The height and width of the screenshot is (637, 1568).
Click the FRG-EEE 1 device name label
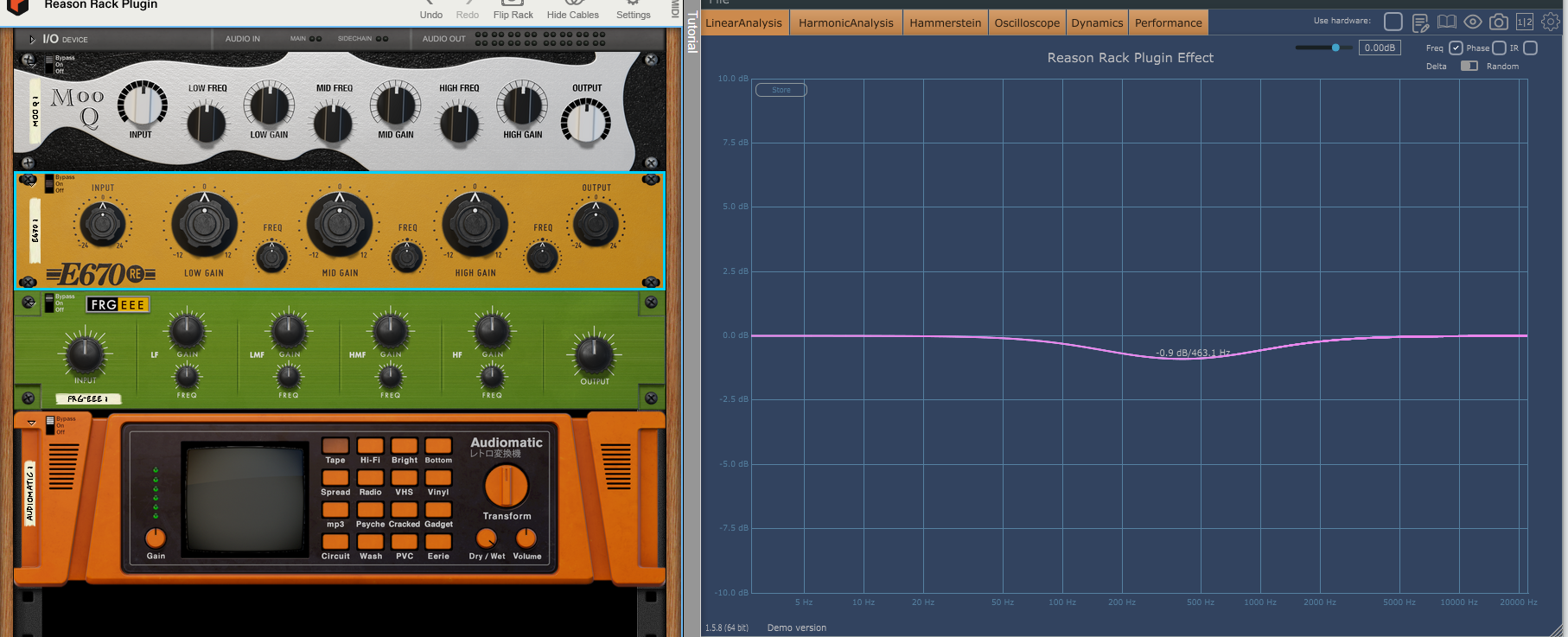pyautogui.click(x=87, y=398)
